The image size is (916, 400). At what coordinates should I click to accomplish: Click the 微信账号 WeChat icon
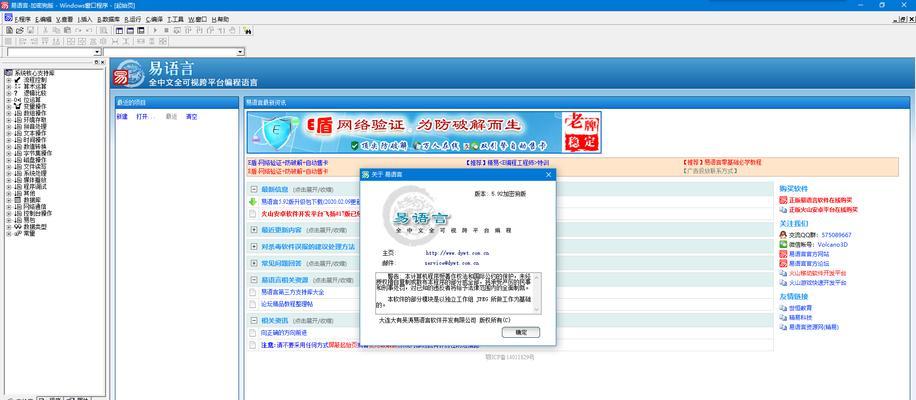point(783,245)
